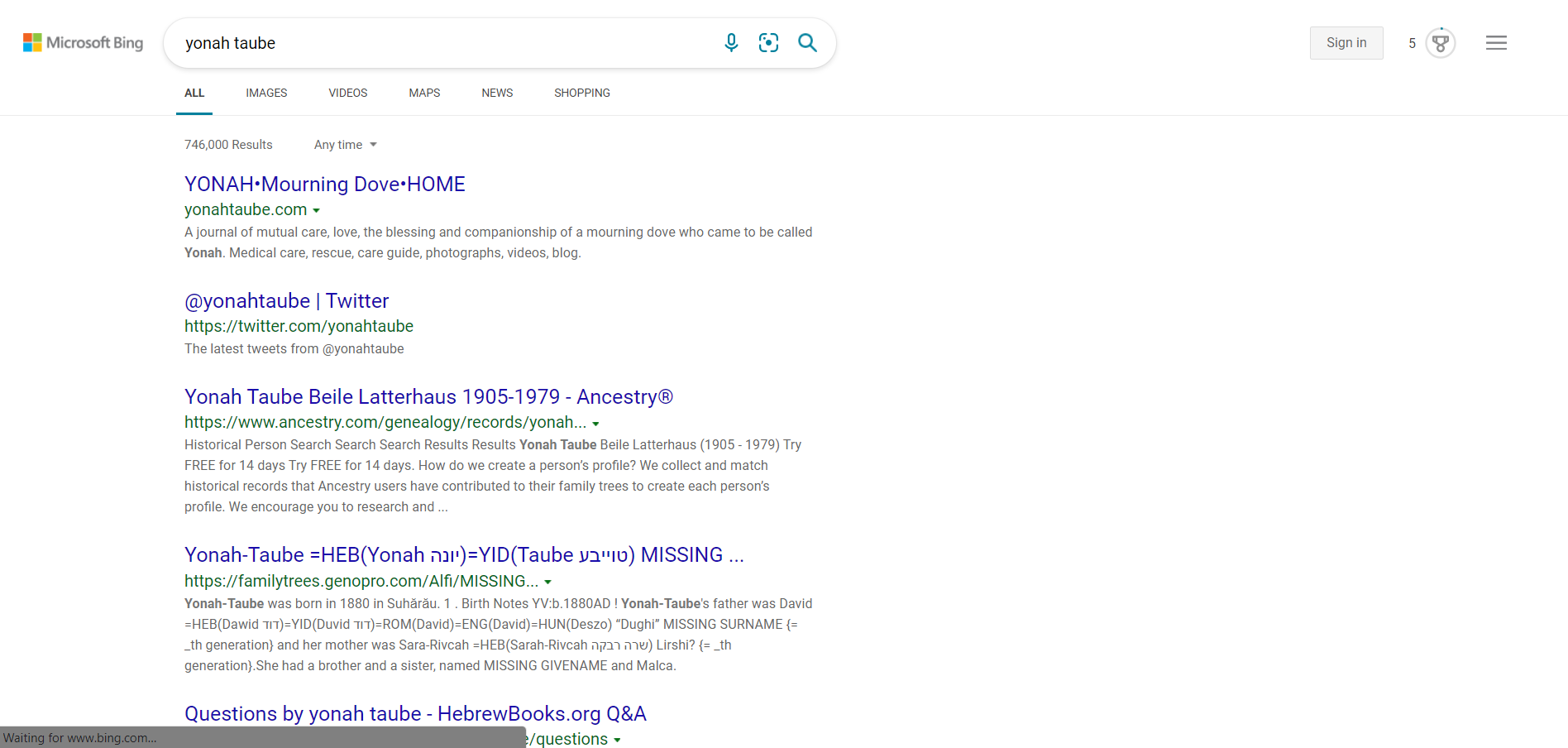Select the Shopping tab

[x=582, y=93]
